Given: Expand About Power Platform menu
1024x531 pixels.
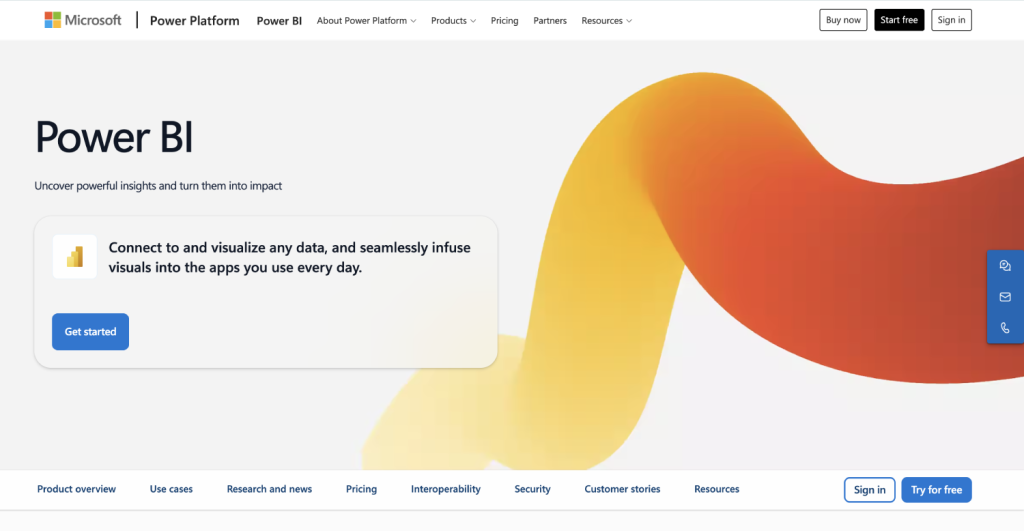Looking at the screenshot, I should [366, 21].
